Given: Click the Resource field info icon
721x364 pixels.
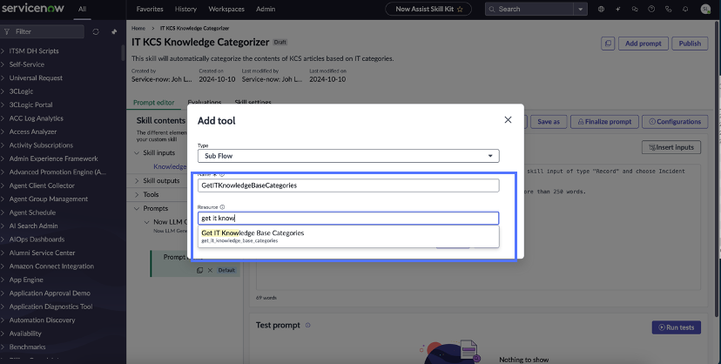Looking at the screenshot, I should click(x=223, y=207).
